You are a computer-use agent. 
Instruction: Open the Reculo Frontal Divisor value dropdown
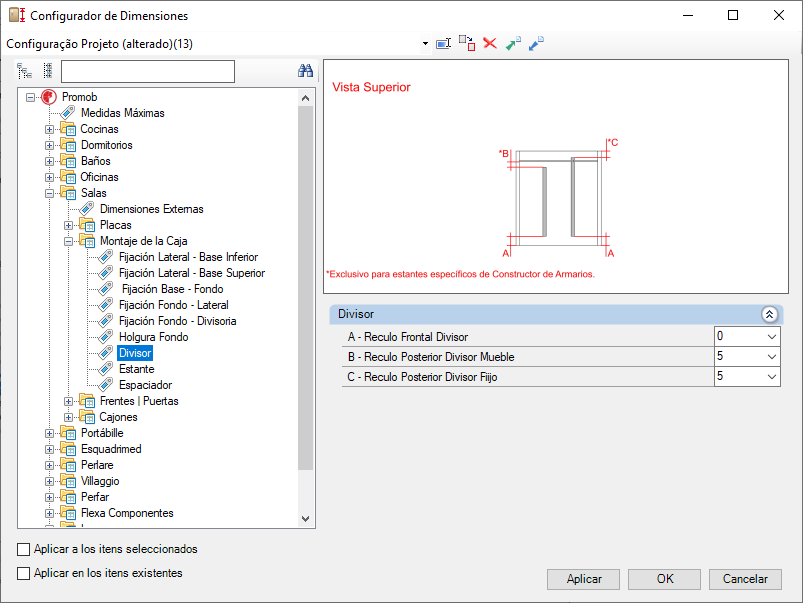(x=772, y=337)
